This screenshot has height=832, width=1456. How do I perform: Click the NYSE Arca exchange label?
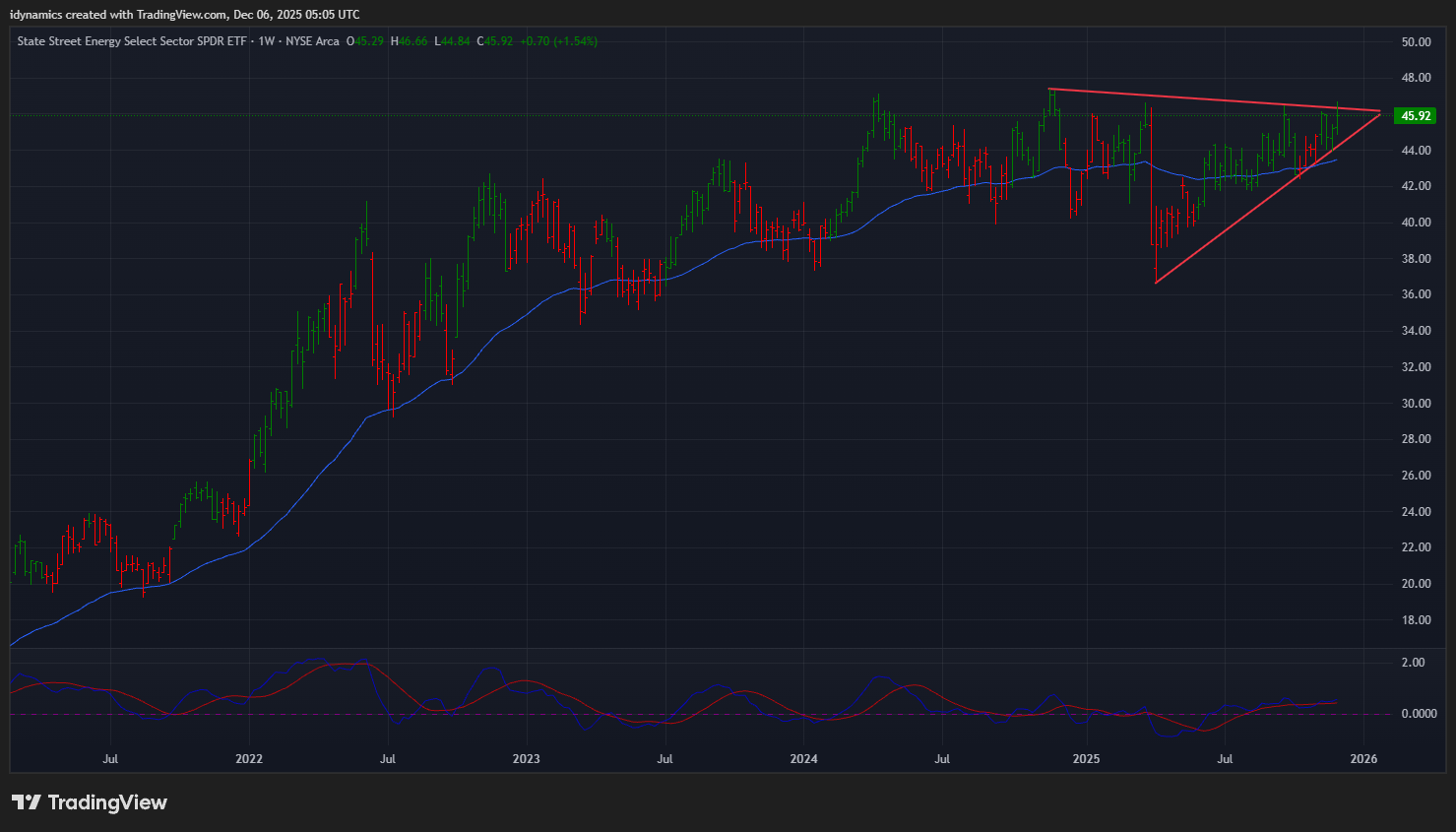point(312,41)
